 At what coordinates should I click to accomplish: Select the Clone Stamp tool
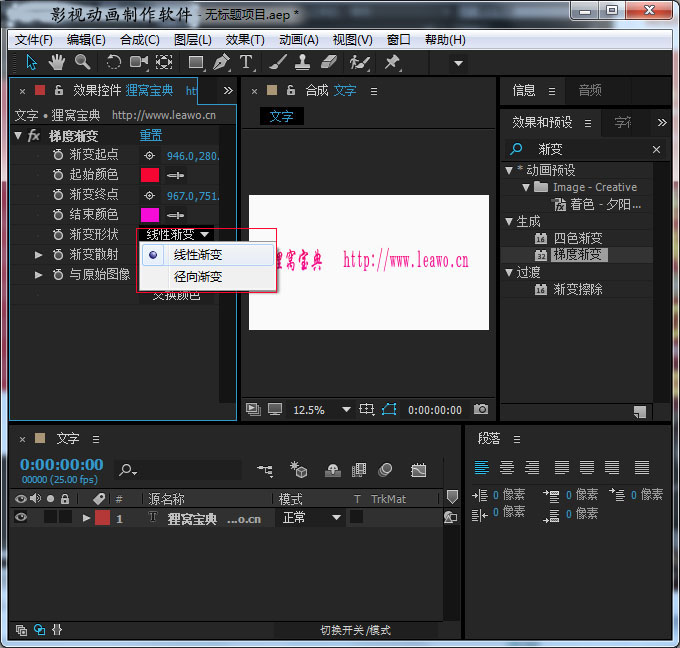(302, 62)
